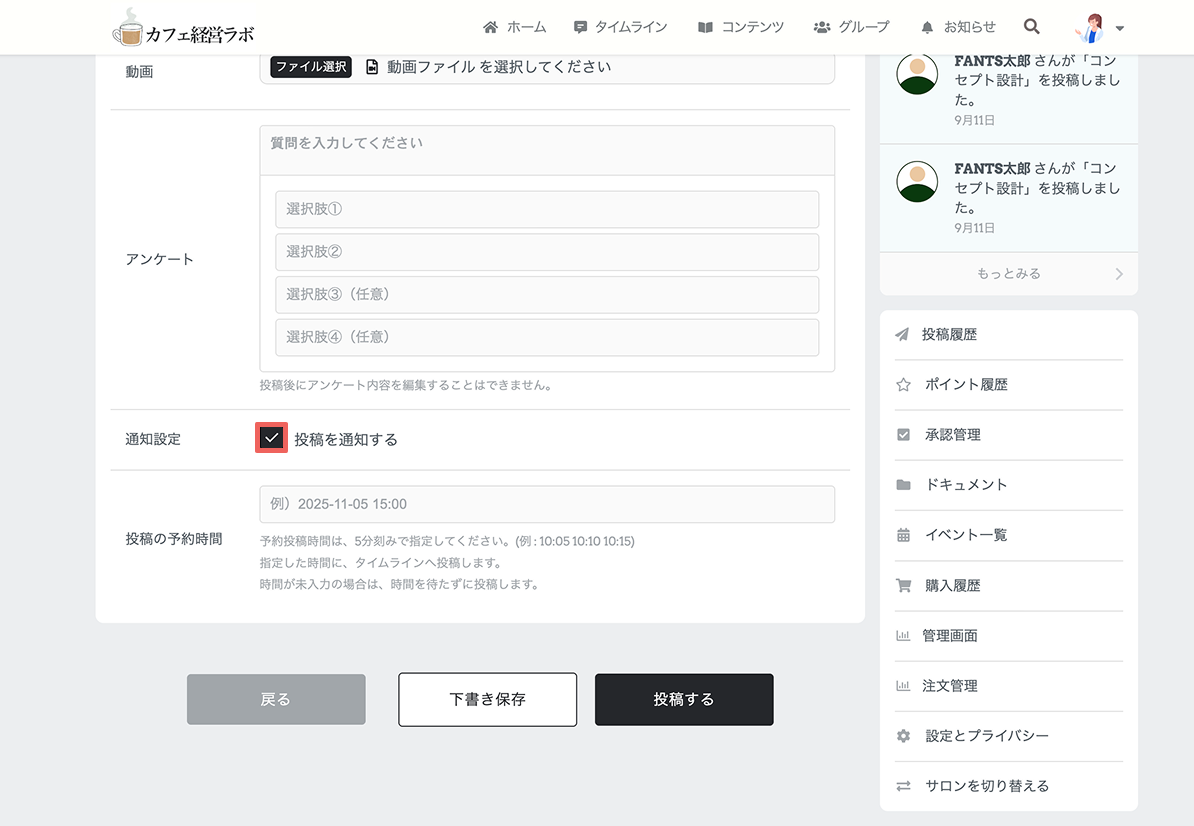Viewport: 1194px width, 826px height.
Task: Submit with 投稿する button
Action: tap(684, 699)
